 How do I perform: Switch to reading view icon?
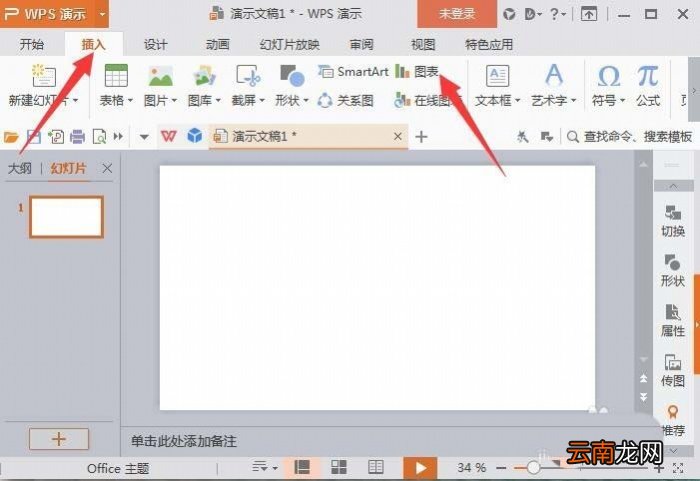[375, 468]
